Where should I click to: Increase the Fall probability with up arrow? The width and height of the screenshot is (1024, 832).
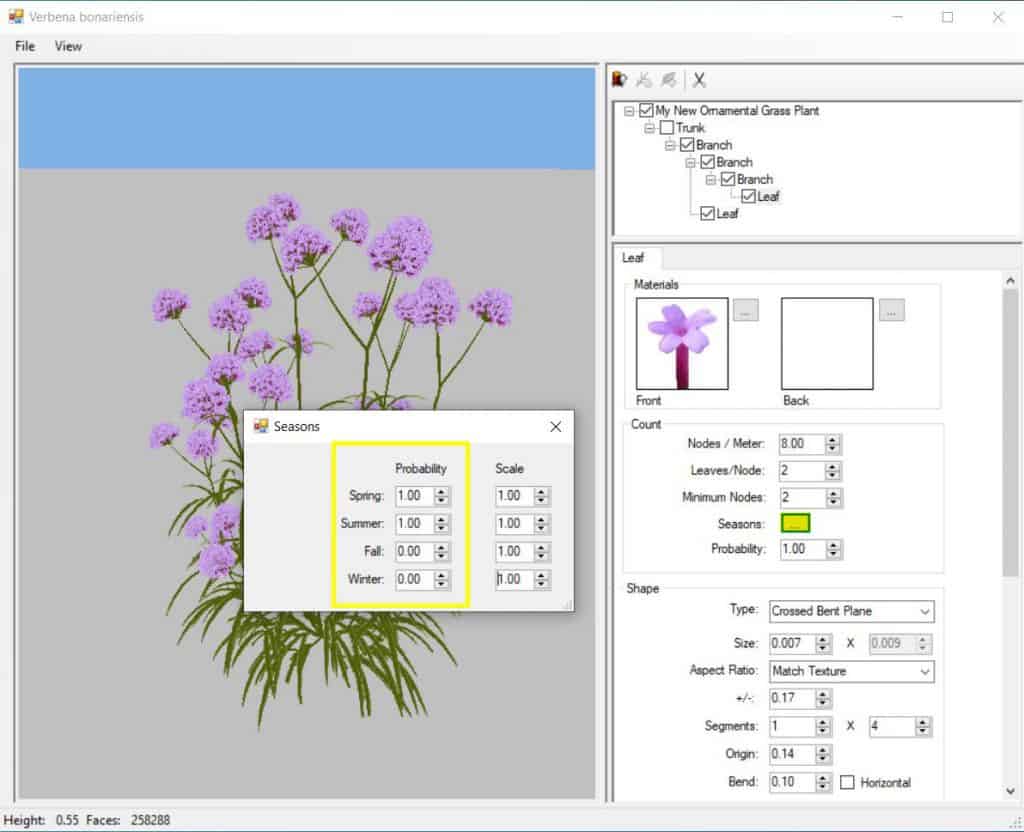click(442, 547)
